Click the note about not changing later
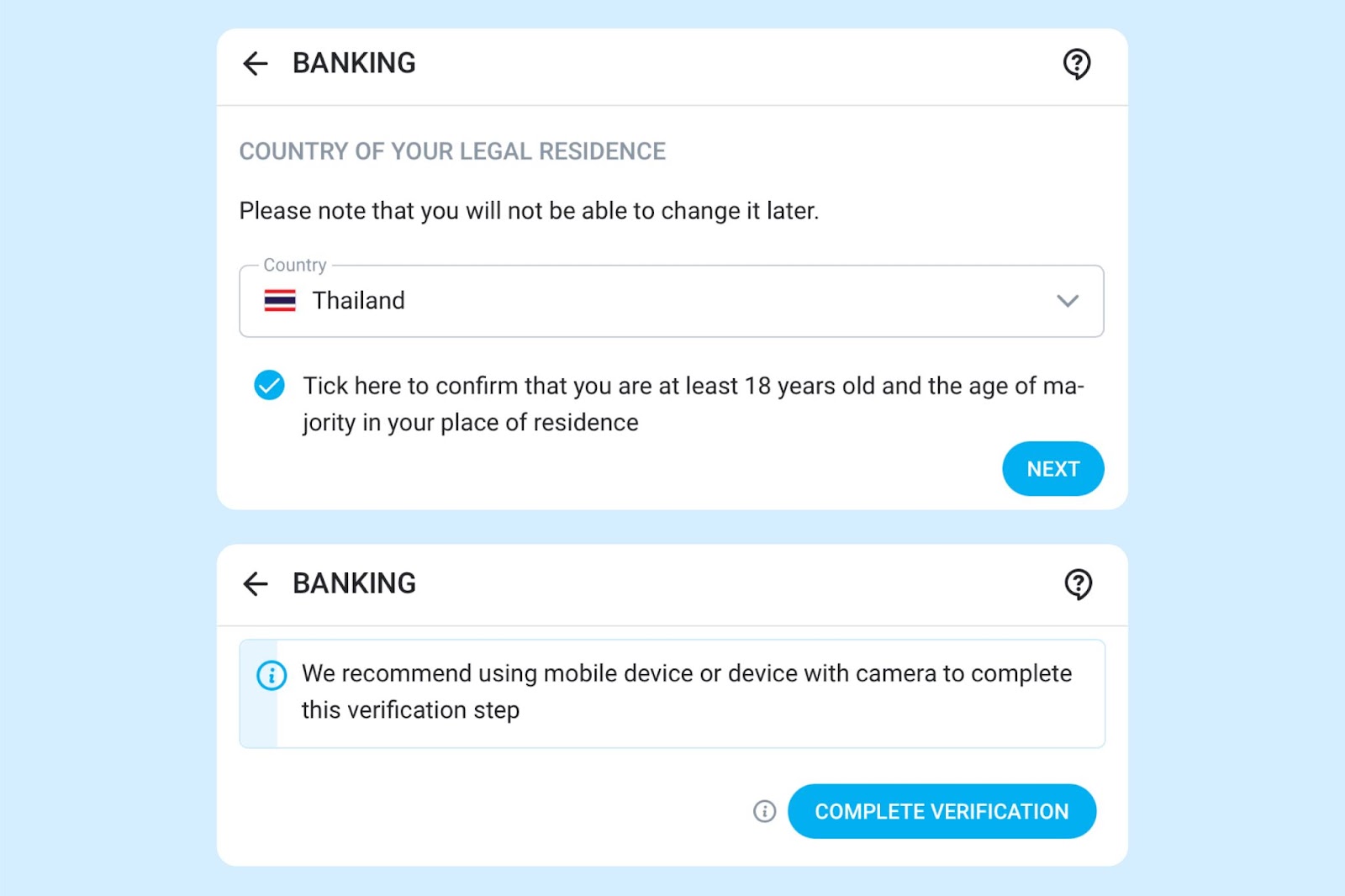 pos(529,211)
